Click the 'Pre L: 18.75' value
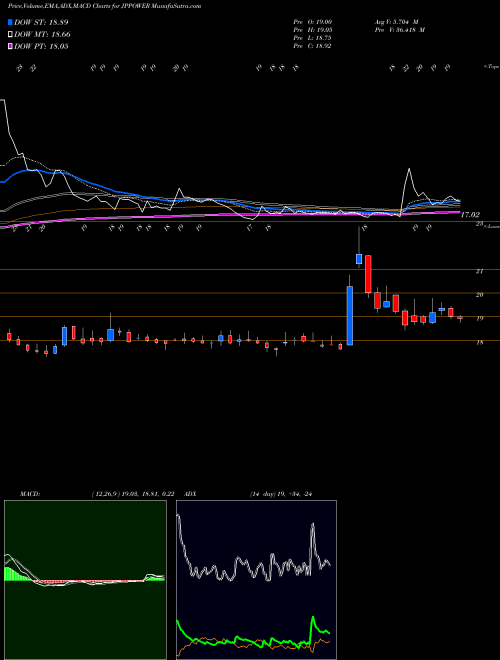This screenshot has height=660, width=500. coord(313,38)
